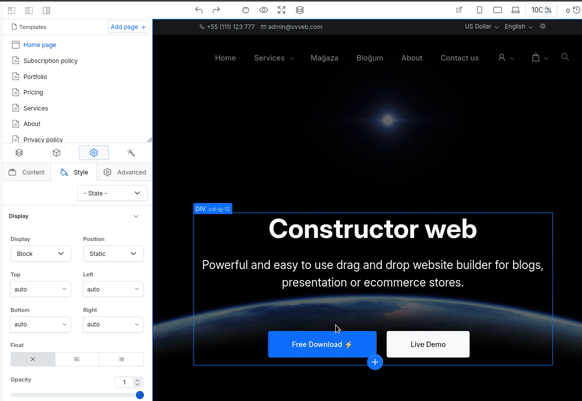The image size is (582, 401).
Task: Set float to left alignment
Action: (77, 359)
